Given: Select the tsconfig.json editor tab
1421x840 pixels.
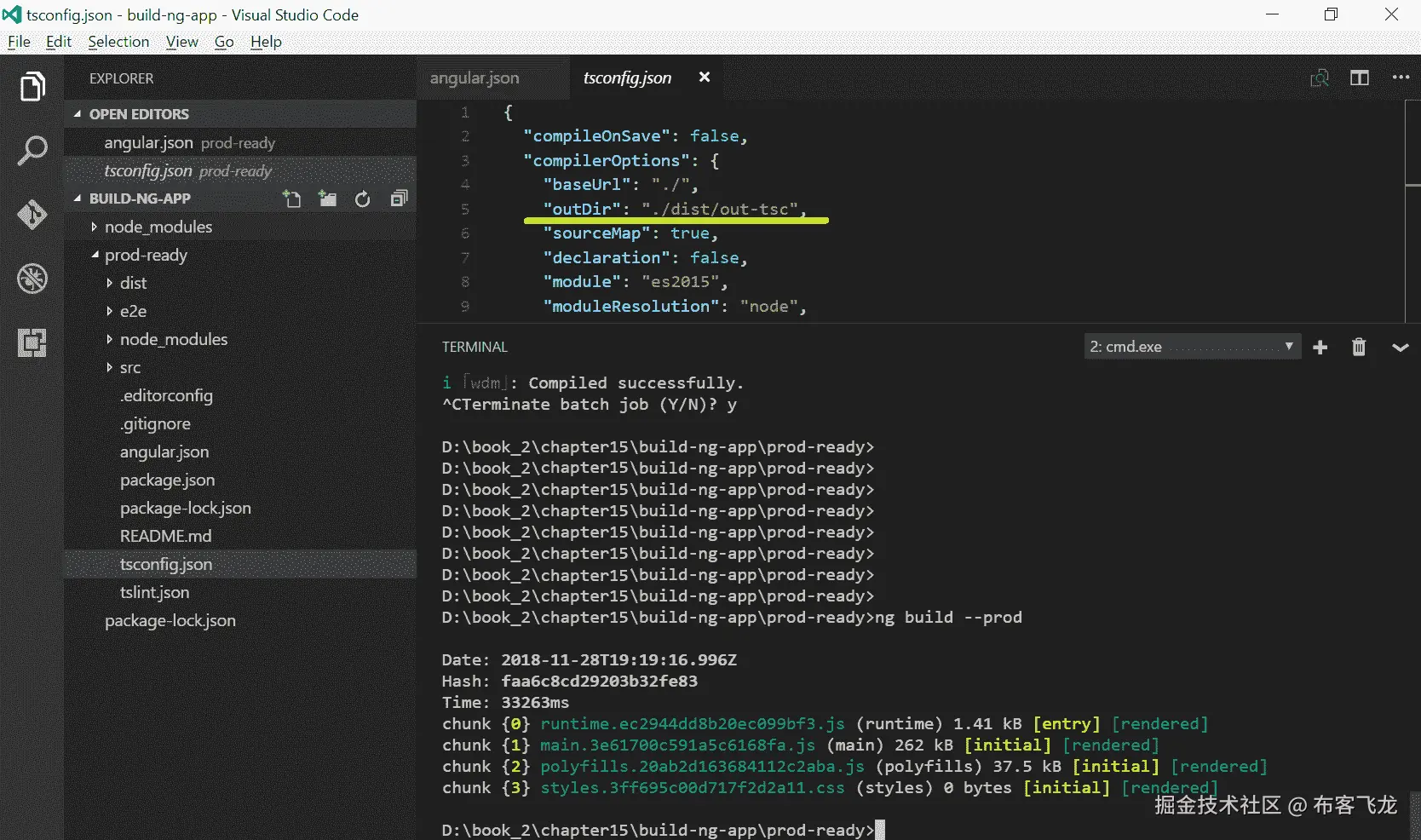Looking at the screenshot, I should click(x=627, y=78).
